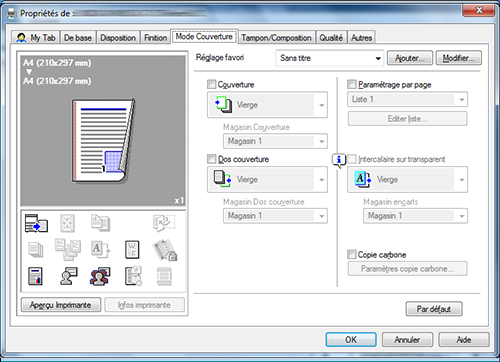Click the Infos imprimante button
Screen dimensions: 500x362
point(144,305)
